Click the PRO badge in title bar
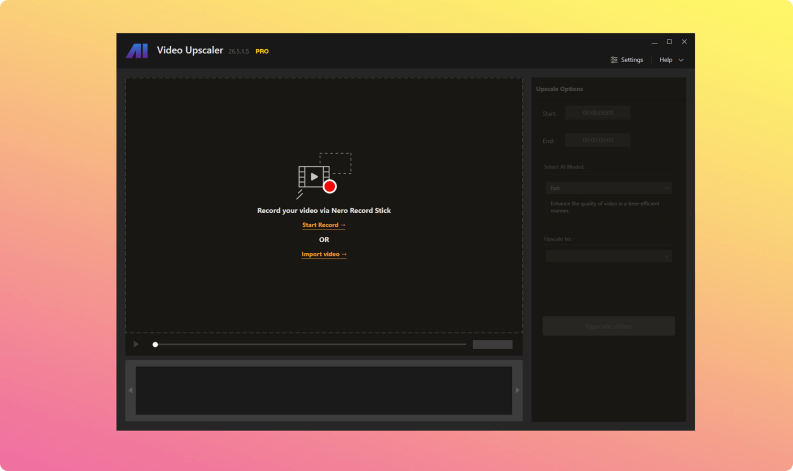The image size is (793, 471). [x=262, y=51]
